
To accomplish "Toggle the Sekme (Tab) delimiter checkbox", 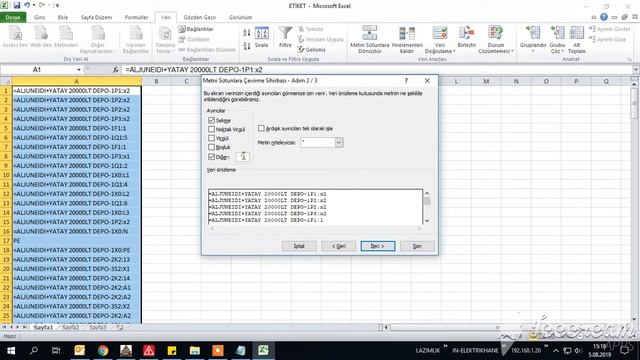I will [x=211, y=120].
